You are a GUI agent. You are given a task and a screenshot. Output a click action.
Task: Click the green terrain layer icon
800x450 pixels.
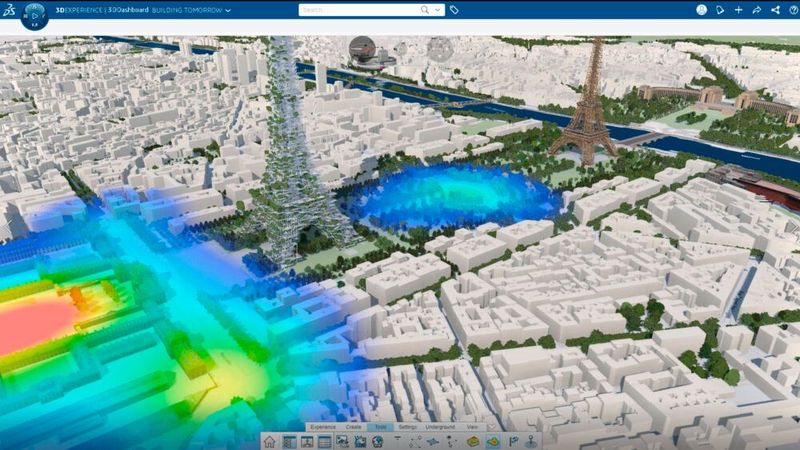473,442
